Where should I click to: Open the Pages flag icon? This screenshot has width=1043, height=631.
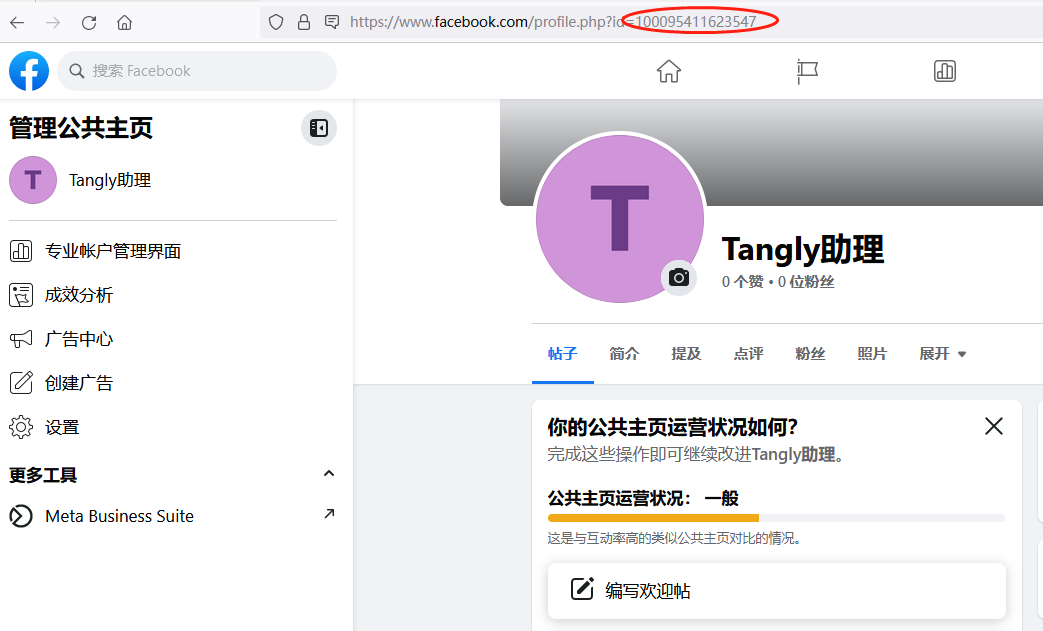[x=807, y=71]
